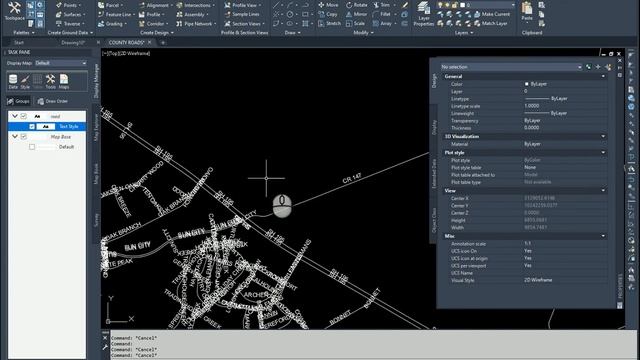Select the Section Views tool
The image size is (640, 360).
pos(244,24)
